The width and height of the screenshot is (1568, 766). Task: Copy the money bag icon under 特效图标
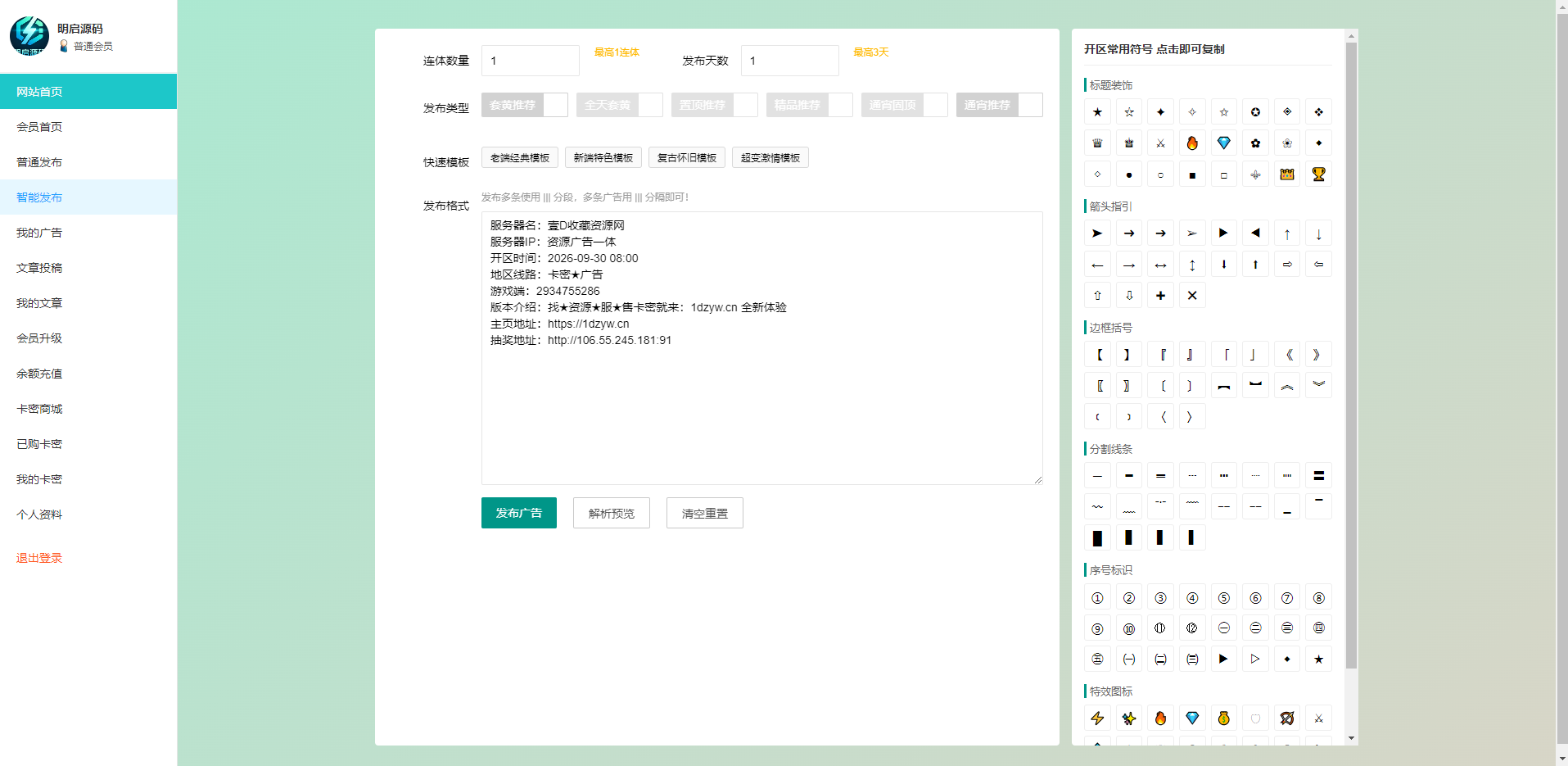pos(1224,718)
